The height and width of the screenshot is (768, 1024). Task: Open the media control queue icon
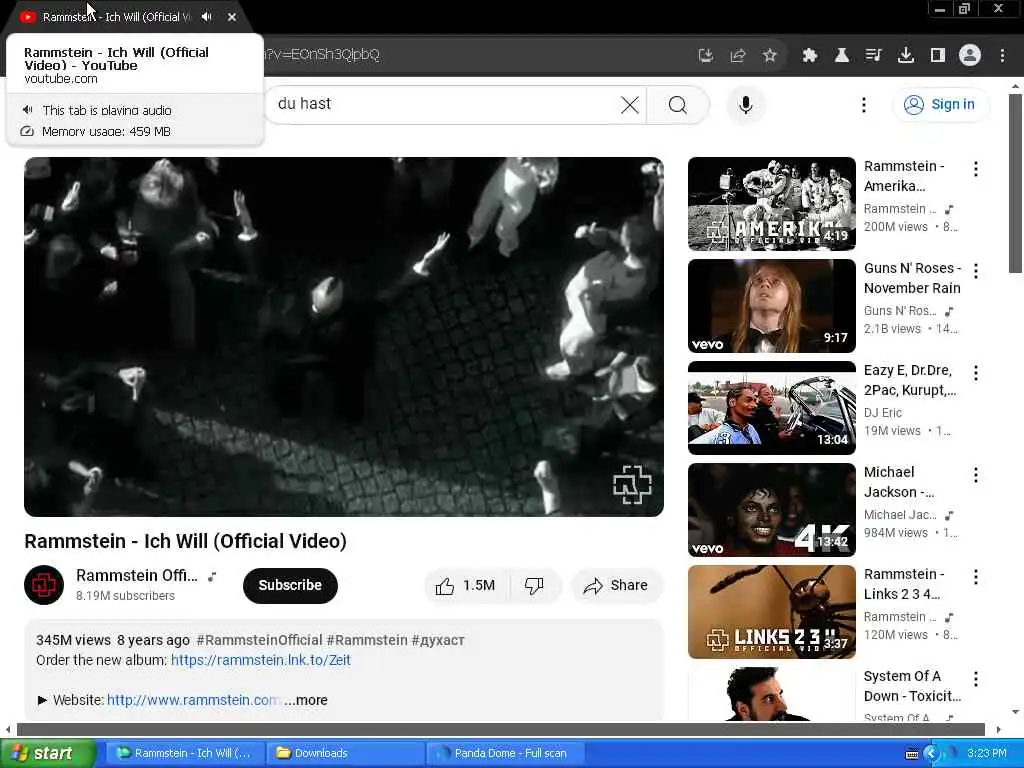click(x=874, y=56)
